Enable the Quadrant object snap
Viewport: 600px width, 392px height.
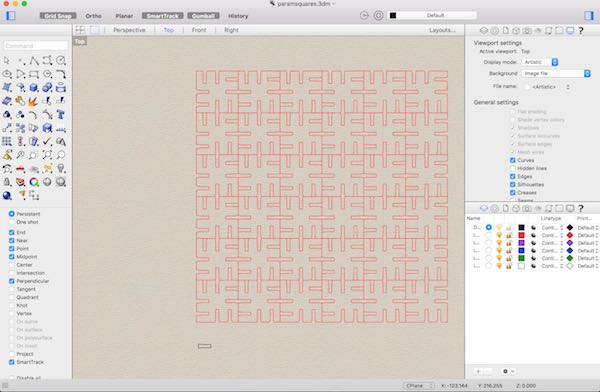click(x=11, y=297)
